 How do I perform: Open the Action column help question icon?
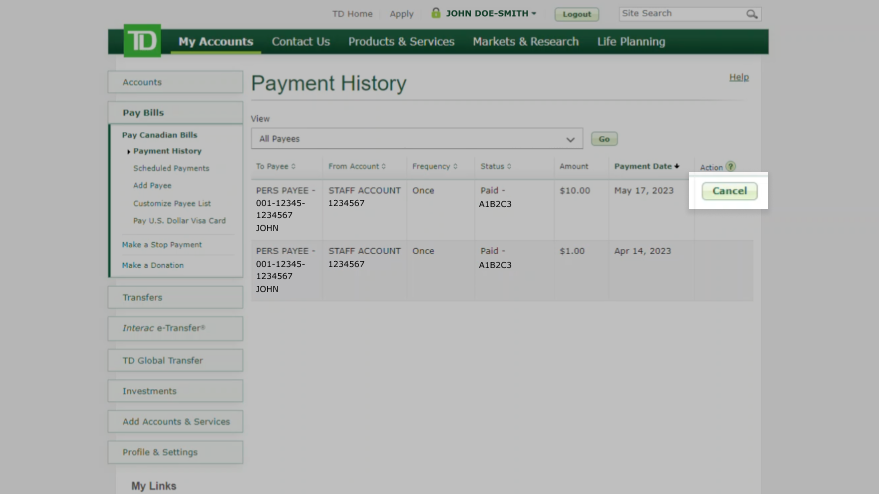730,167
